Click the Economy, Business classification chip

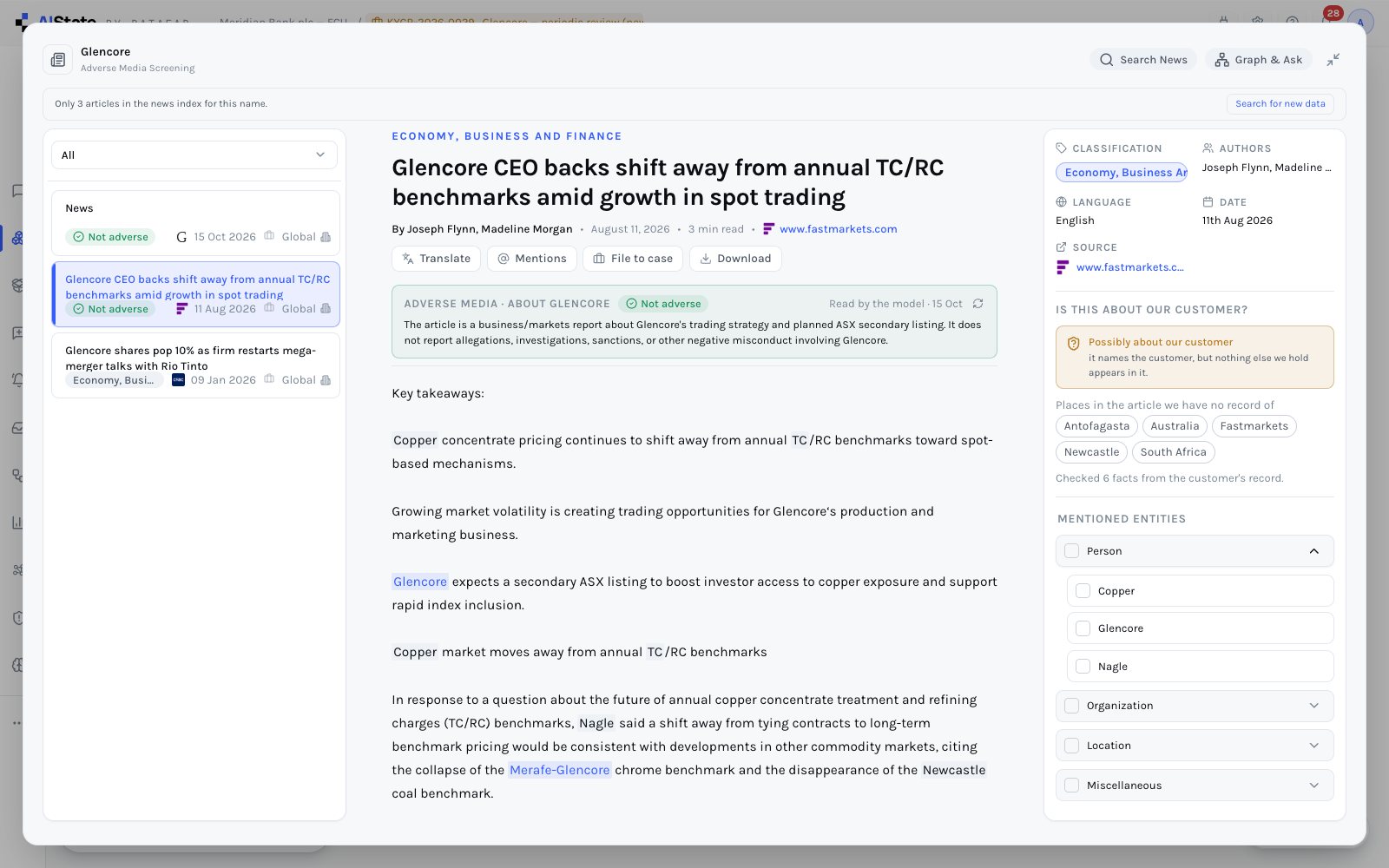pyautogui.click(x=1122, y=173)
